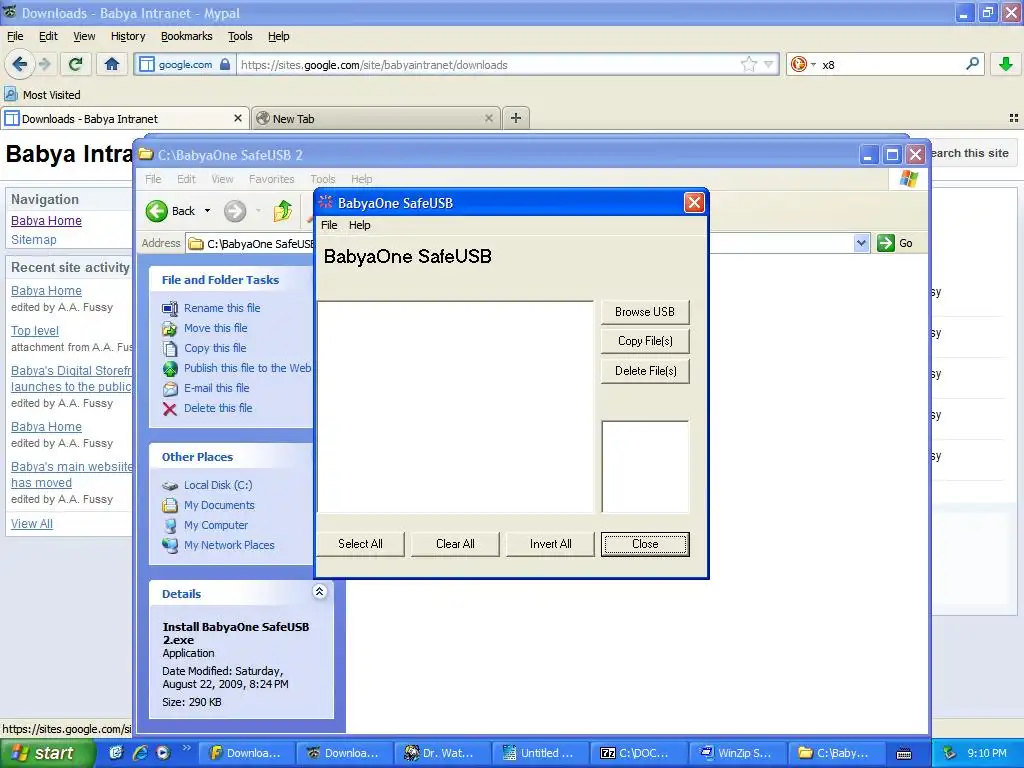Click the Copy File(s) button
The image size is (1024, 768).
(645, 341)
